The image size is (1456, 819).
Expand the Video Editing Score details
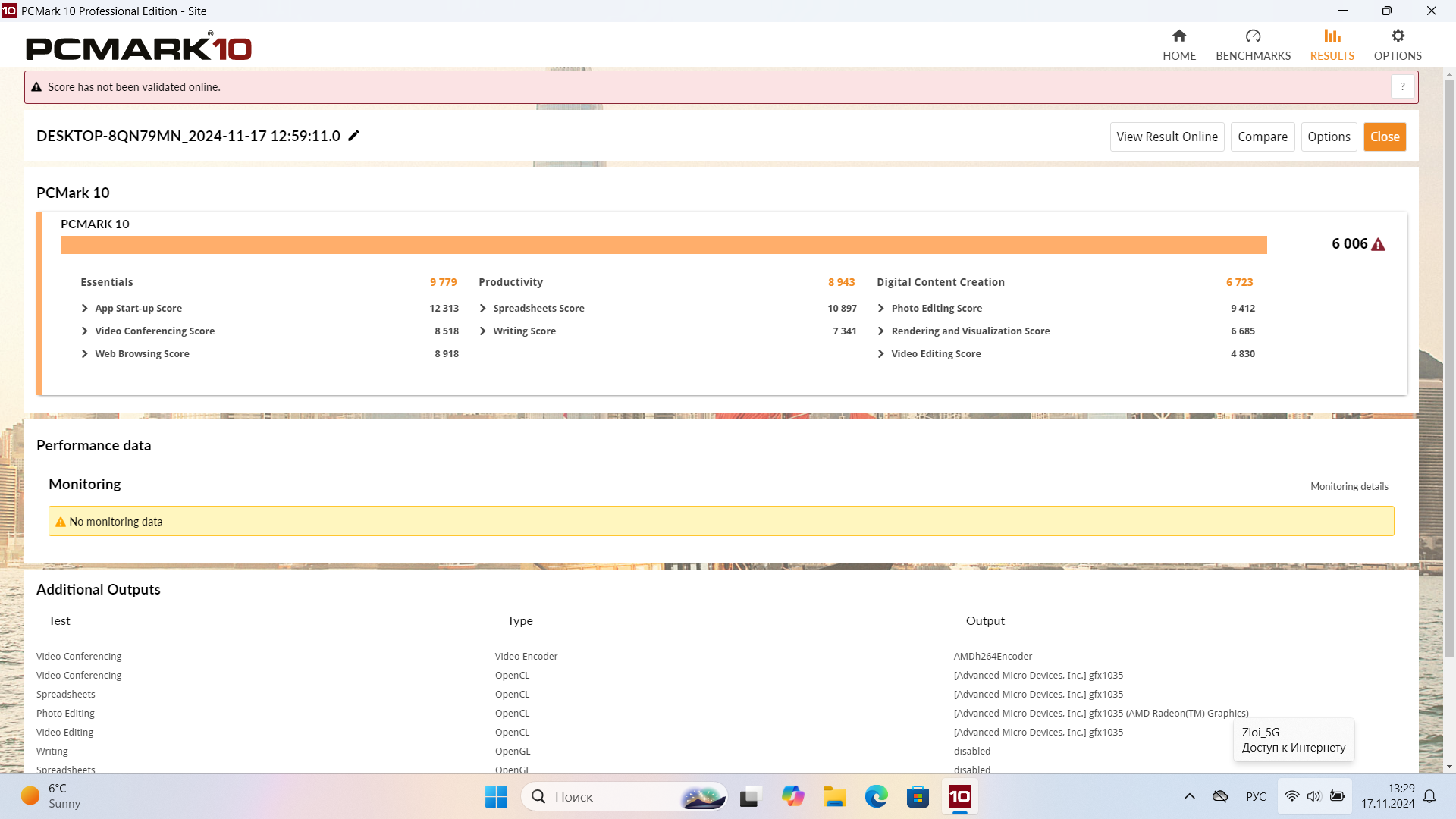[x=881, y=354]
